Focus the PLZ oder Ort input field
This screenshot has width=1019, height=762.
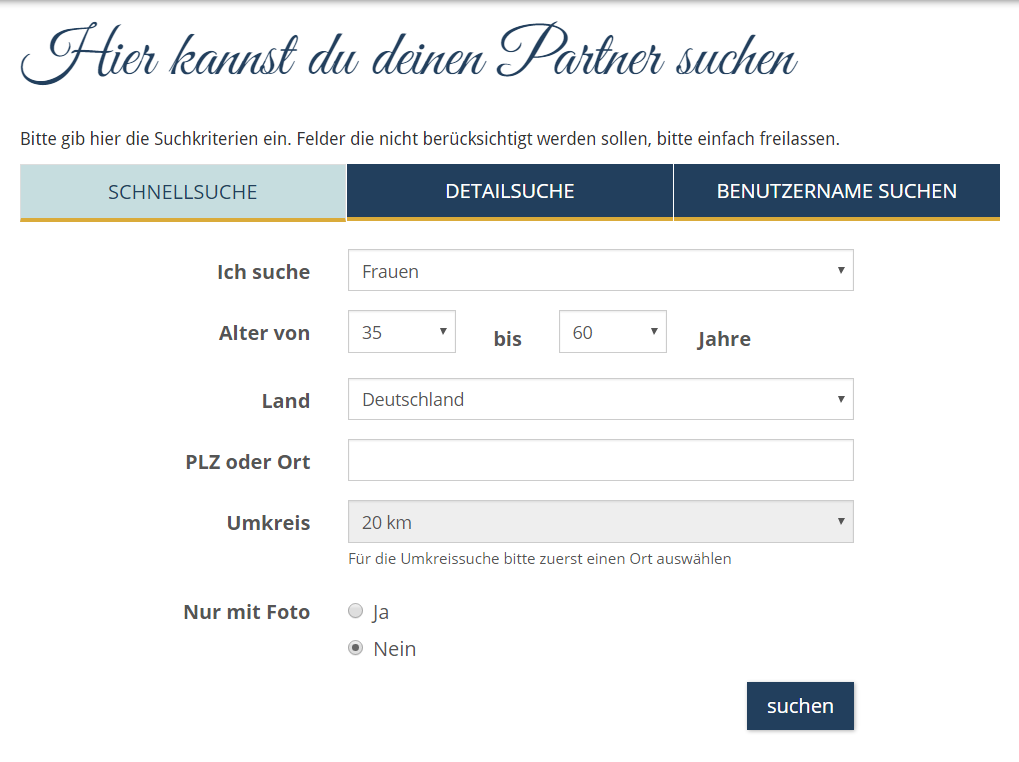click(600, 460)
